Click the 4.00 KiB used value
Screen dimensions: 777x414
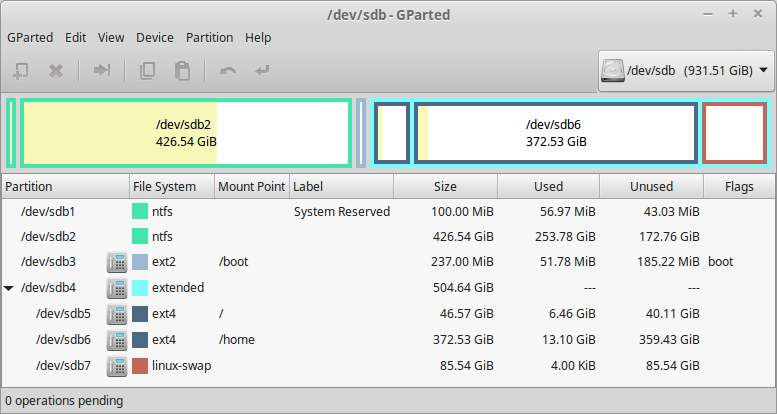[x=573, y=366]
